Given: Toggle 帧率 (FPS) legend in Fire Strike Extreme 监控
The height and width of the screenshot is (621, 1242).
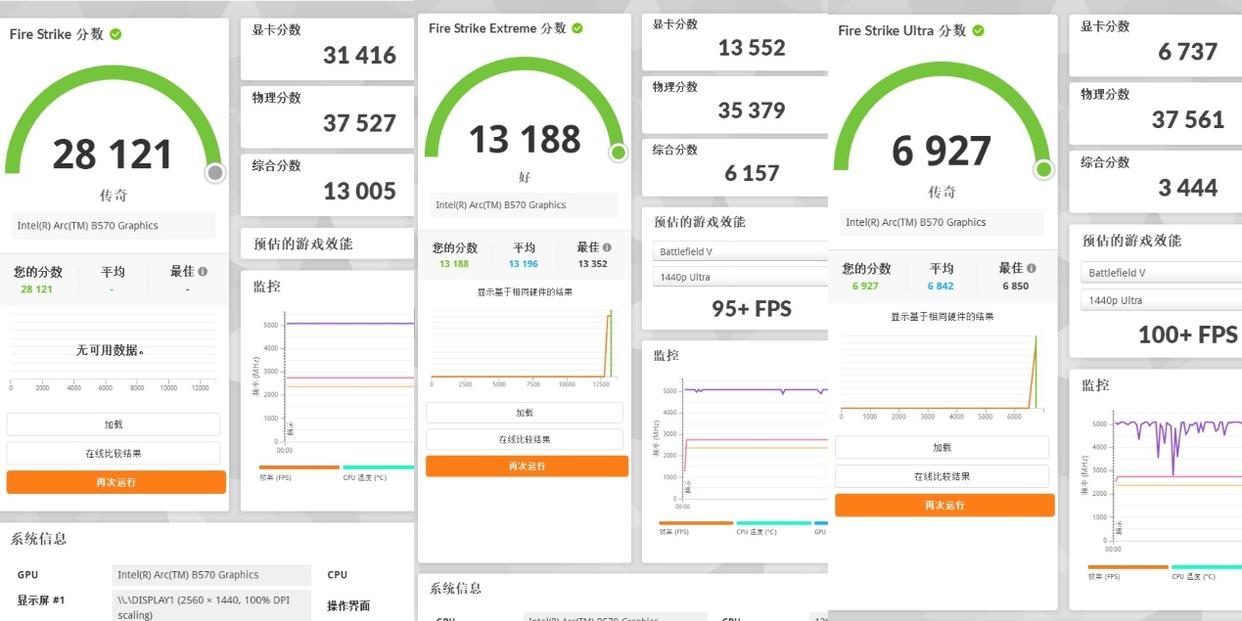Looking at the screenshot, I should point(695,527).
